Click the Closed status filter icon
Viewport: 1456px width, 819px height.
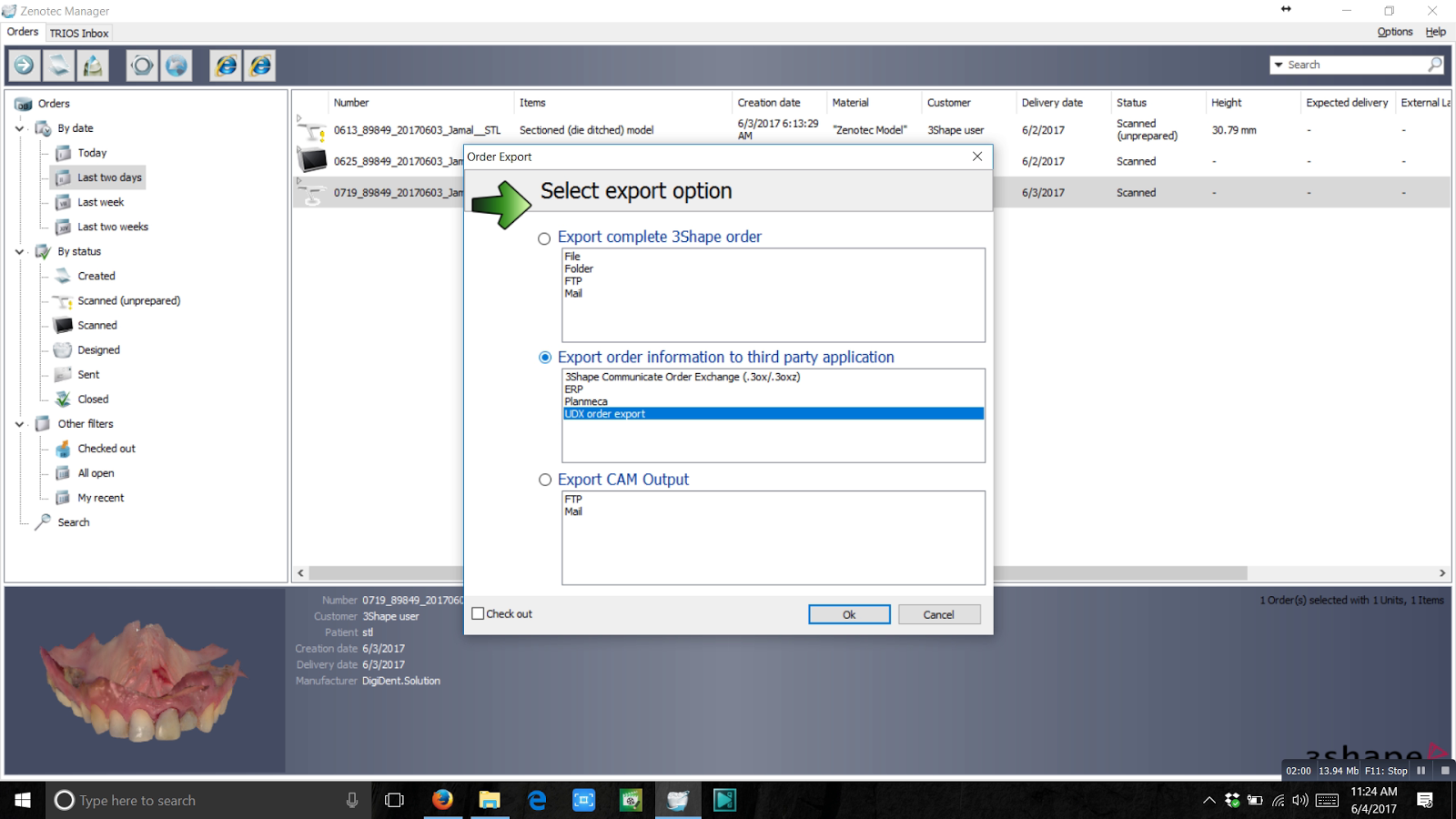point(62,399)
